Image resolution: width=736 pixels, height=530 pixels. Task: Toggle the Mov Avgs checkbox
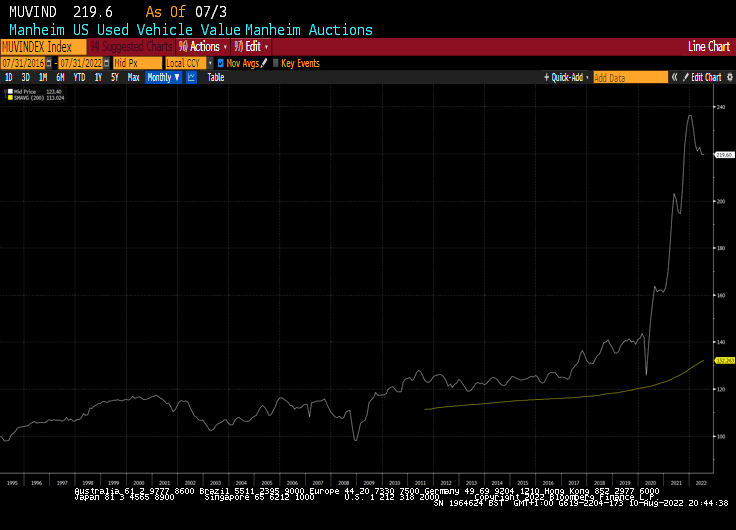(221, 63)
